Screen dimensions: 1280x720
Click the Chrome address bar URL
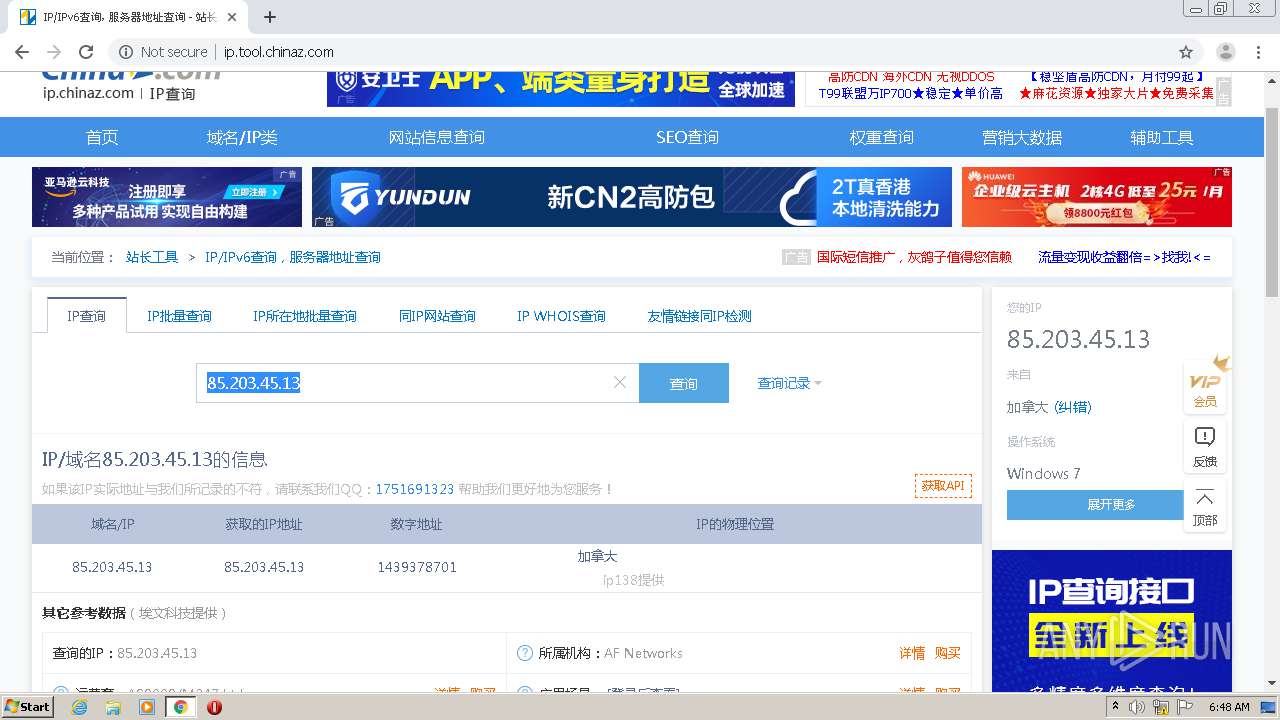tap(279, 52)
